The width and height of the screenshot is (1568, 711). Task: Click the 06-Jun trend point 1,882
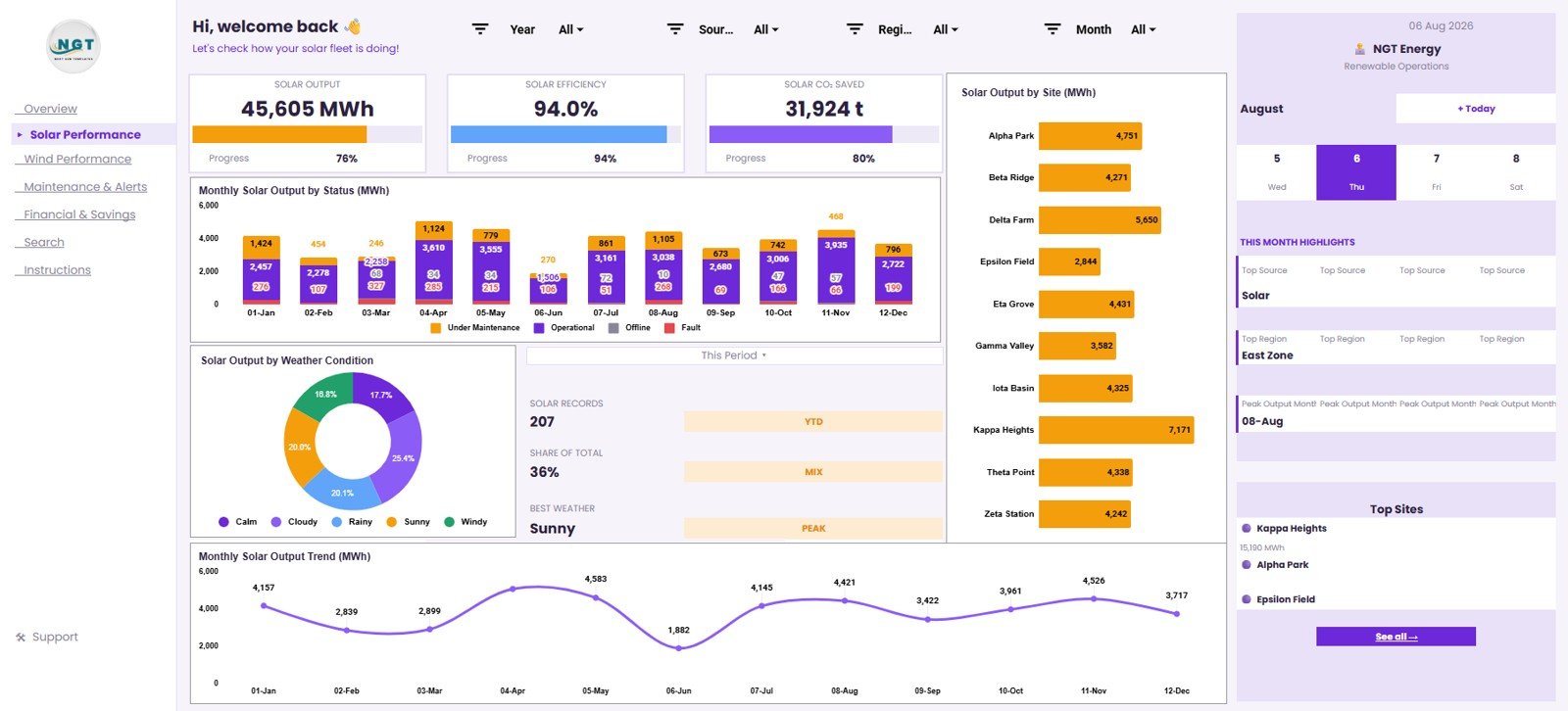point(679,648)
